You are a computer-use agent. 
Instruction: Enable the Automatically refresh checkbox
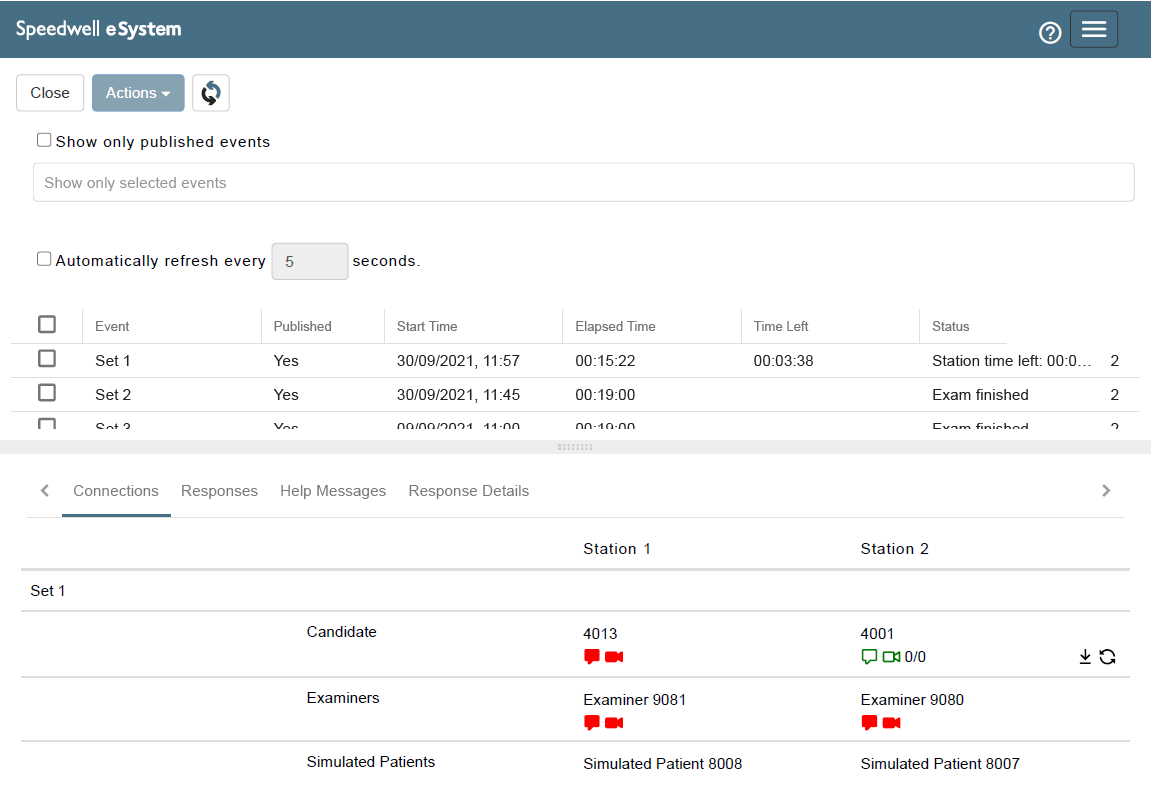pos(44,259)
